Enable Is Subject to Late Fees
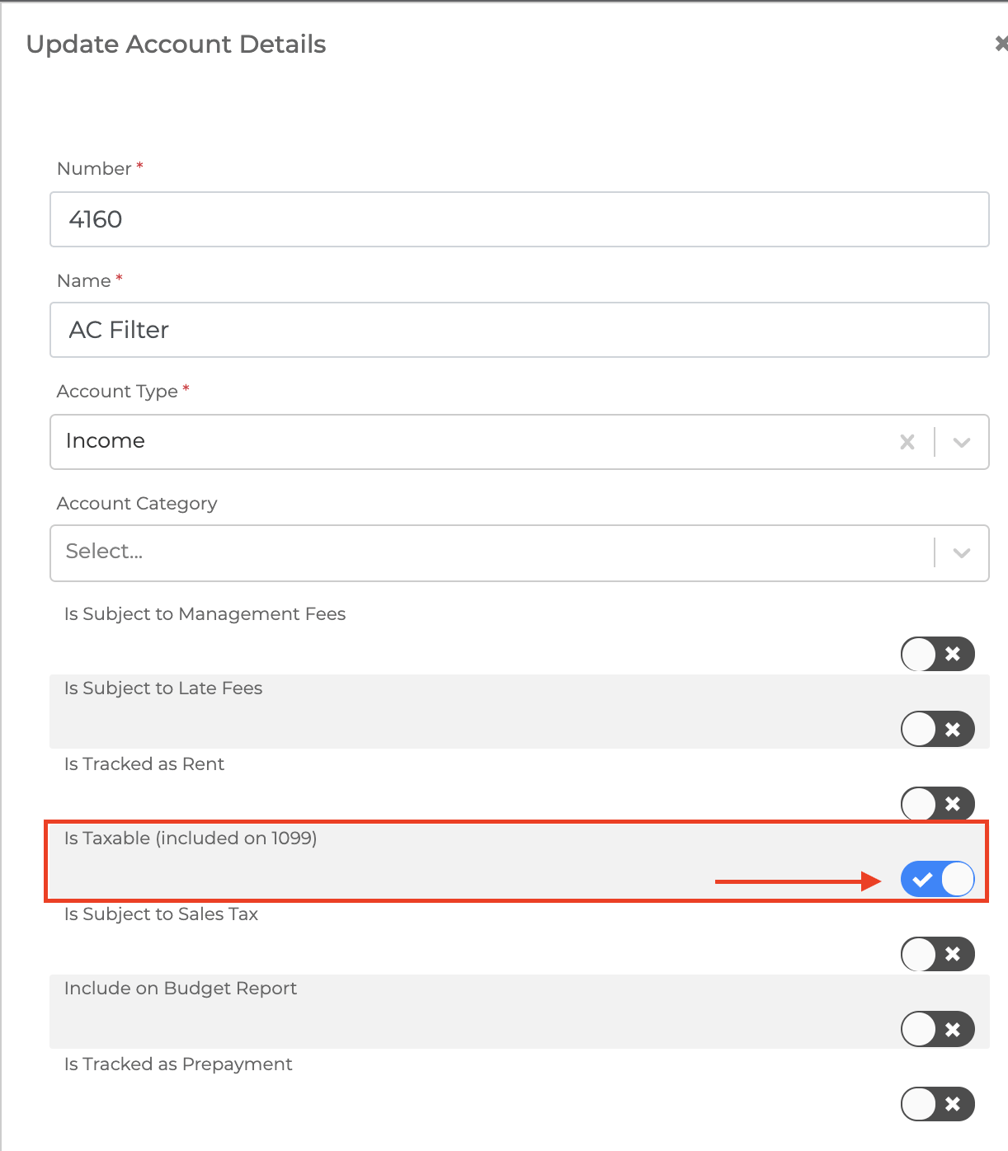1008x1151 pixels. pos(937,729)
